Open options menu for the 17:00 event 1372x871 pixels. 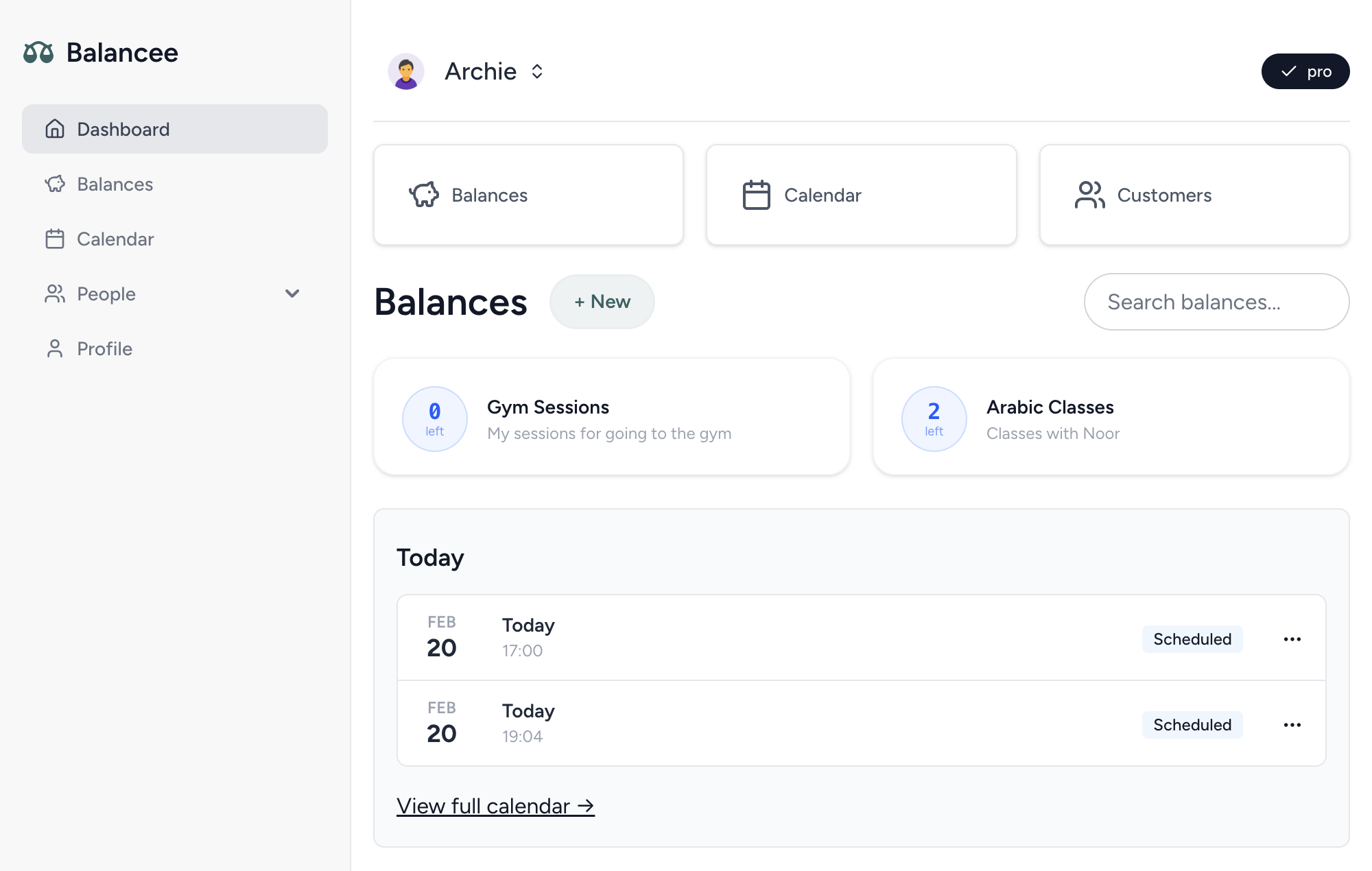point(1292,639)
